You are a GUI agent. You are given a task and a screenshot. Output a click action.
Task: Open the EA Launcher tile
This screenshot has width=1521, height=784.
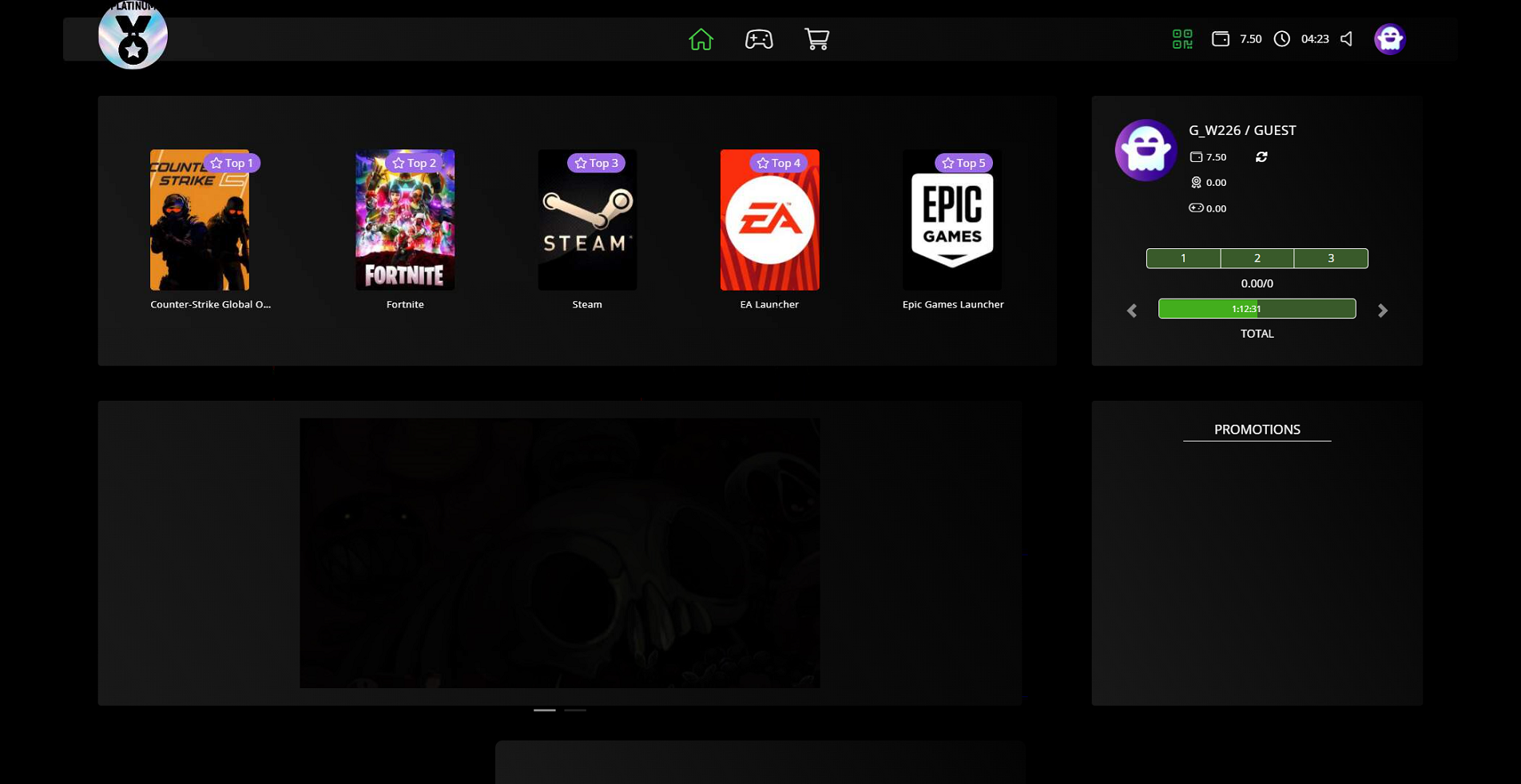point(769,220)
